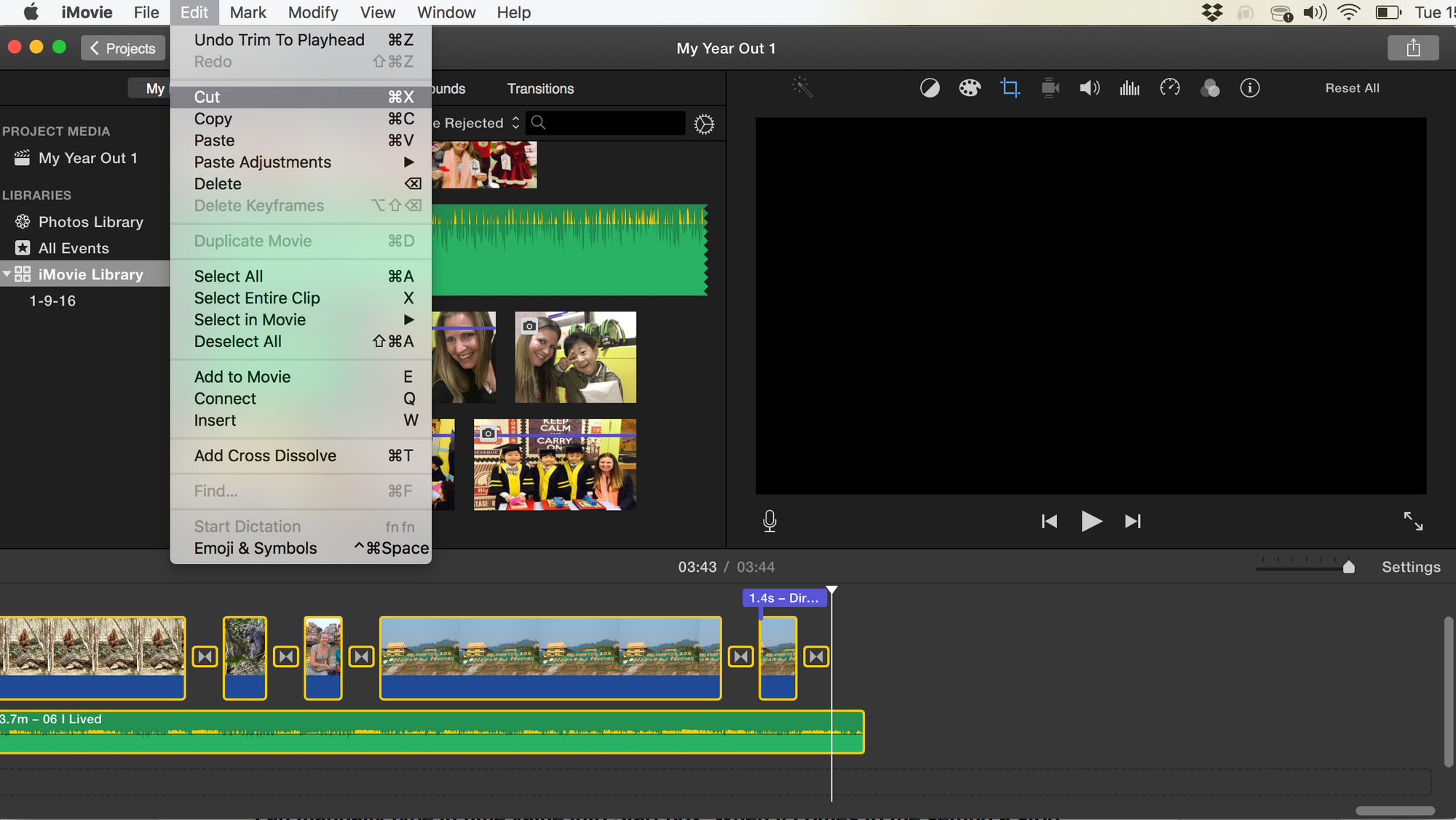Go back to Projects
Viewport: 1456px width, 820px height.
(x=123, y=48)
